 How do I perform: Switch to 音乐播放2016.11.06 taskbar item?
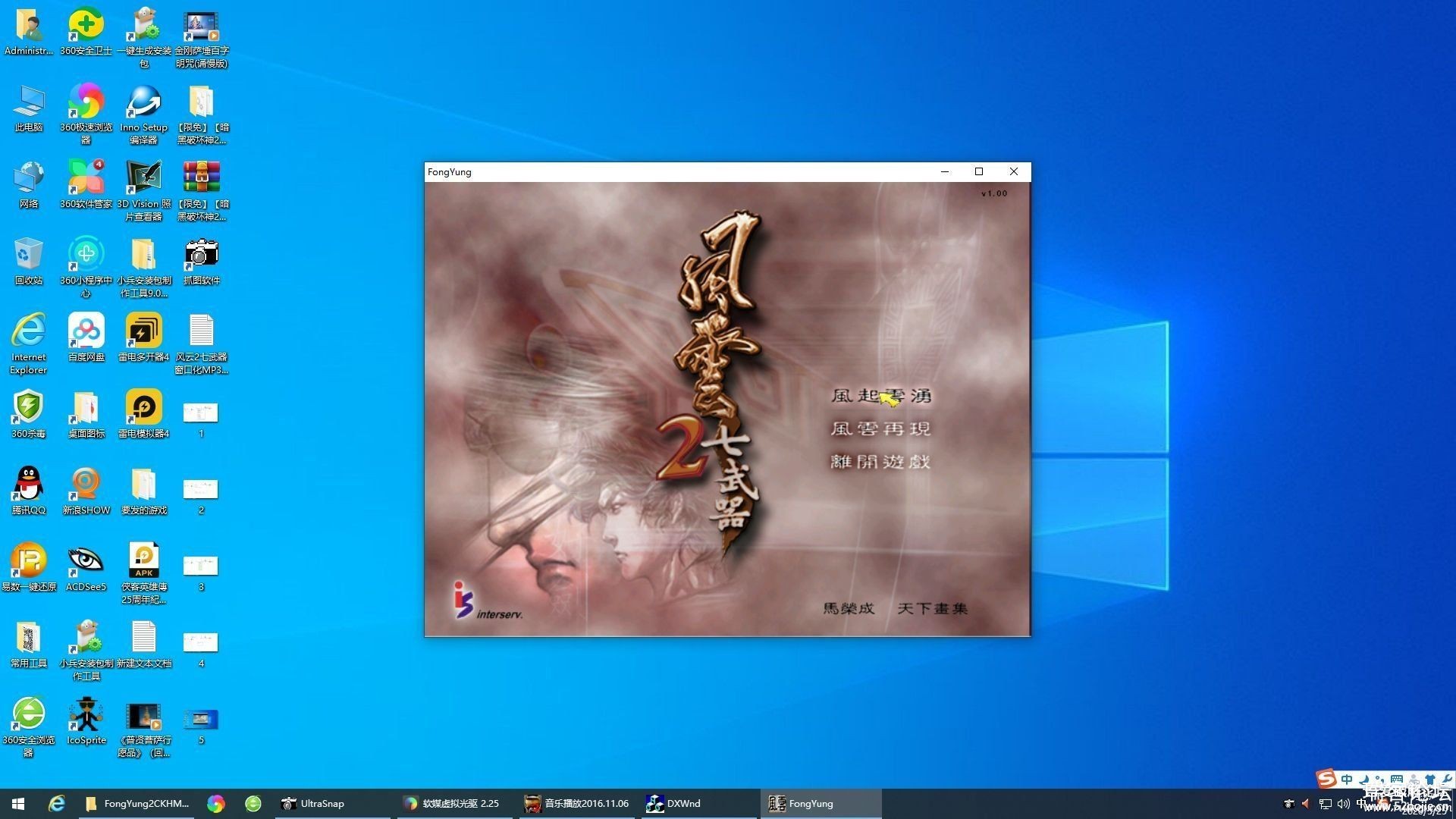(x=577, y=804)
